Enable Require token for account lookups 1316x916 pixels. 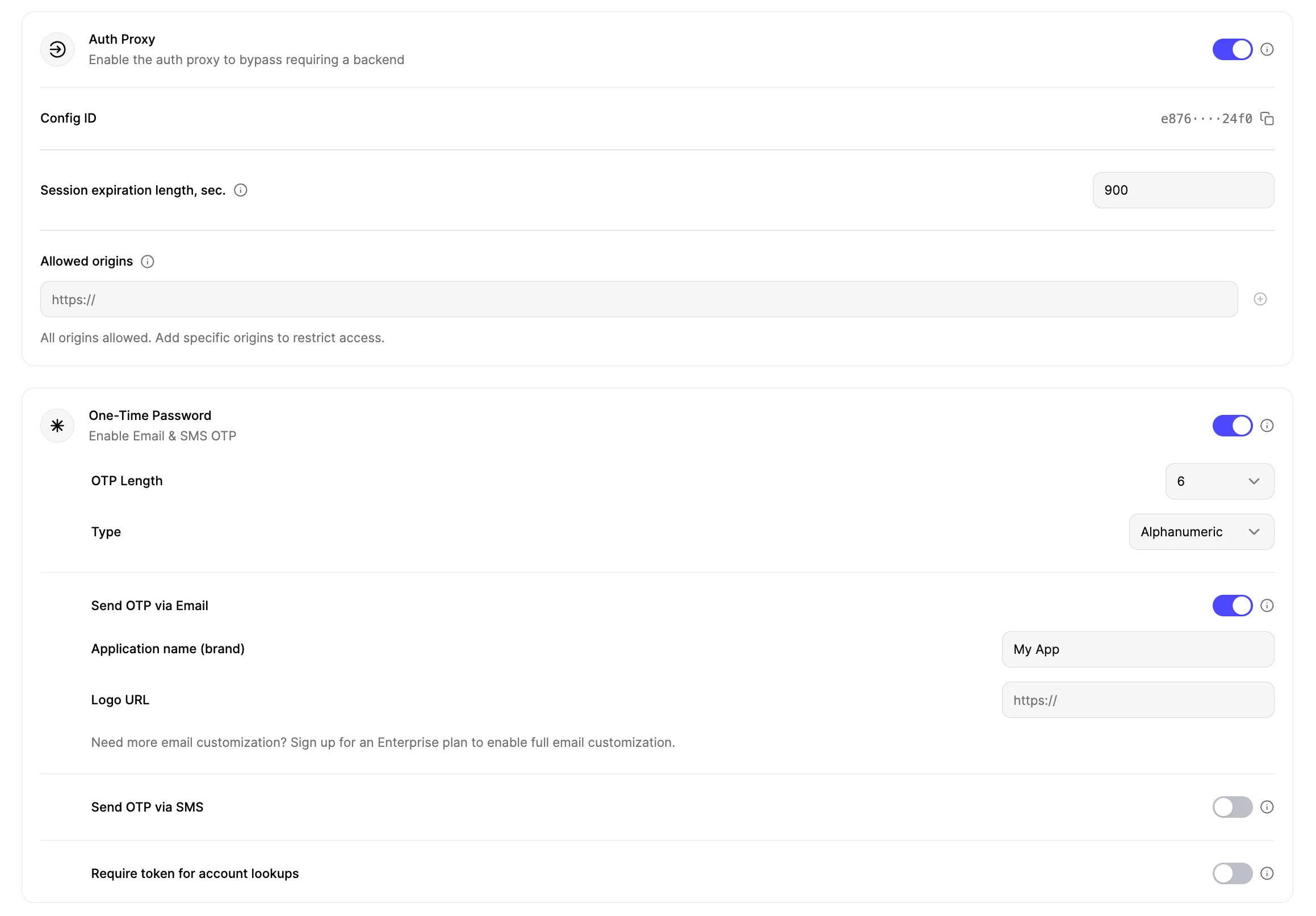pyautogui.click(x=1233, y=874)
